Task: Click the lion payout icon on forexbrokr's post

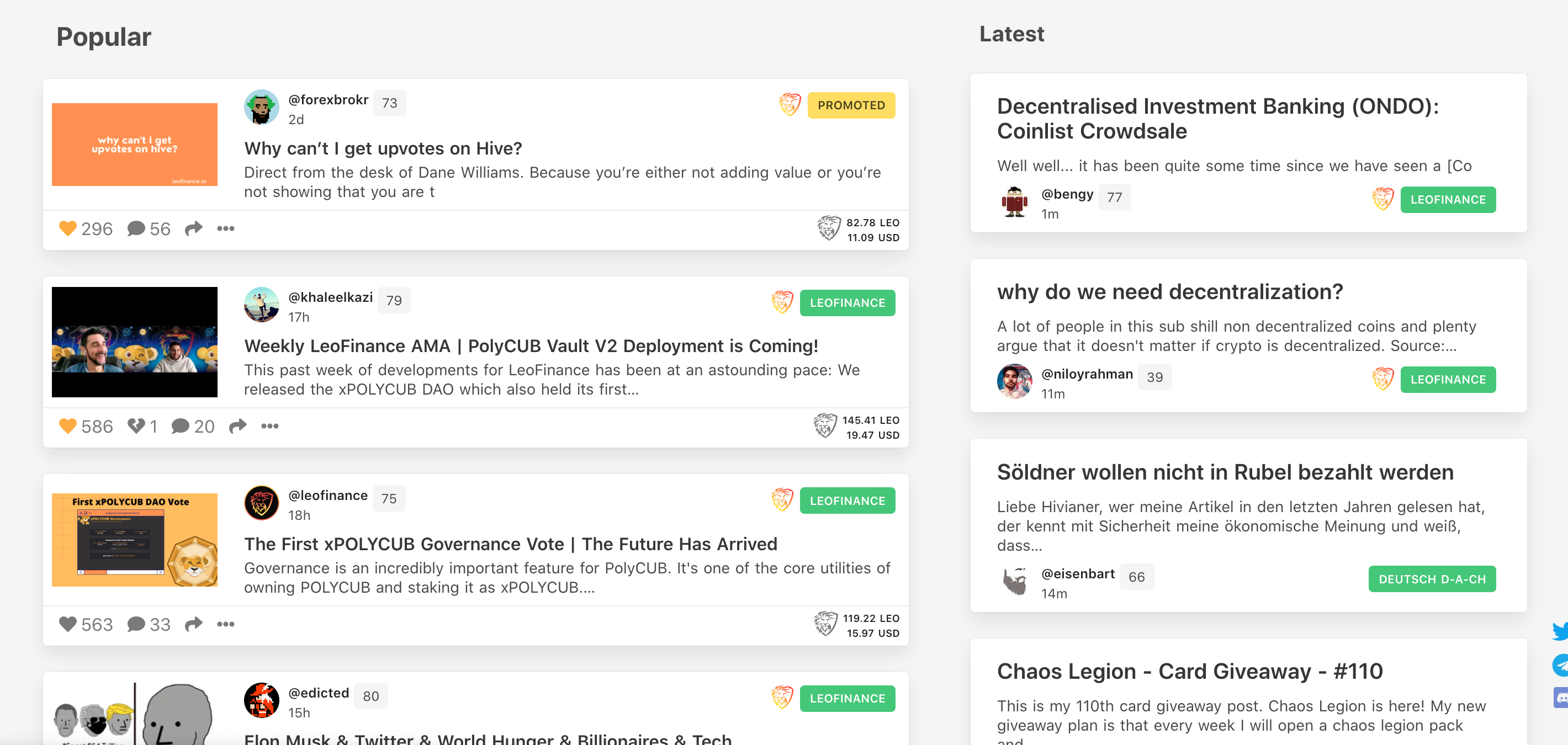Action: [828, 228]
